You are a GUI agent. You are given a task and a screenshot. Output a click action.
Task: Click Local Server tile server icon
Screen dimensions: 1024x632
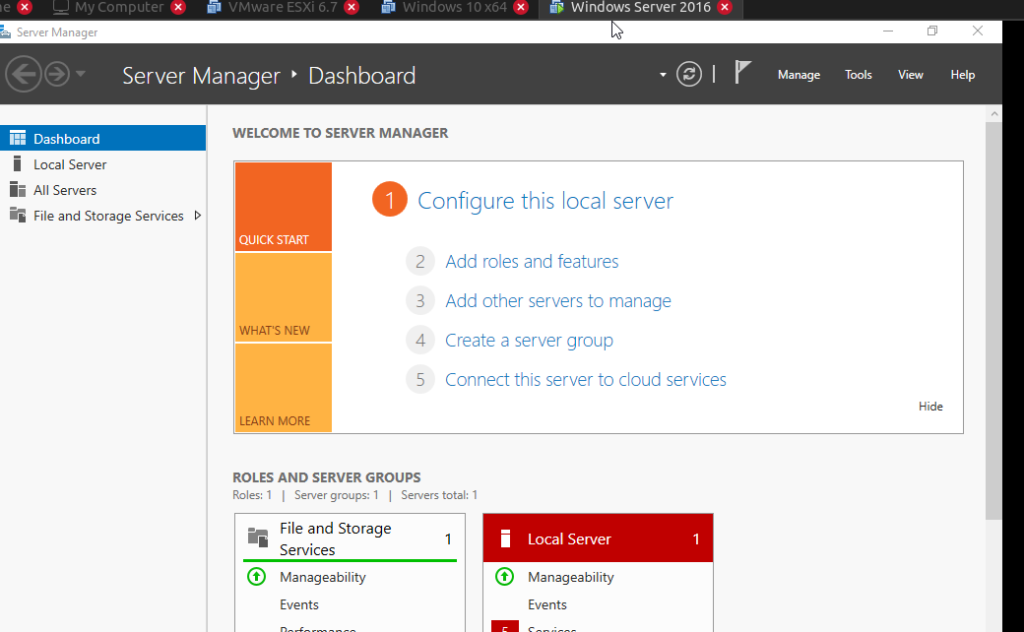pos(505,538)
